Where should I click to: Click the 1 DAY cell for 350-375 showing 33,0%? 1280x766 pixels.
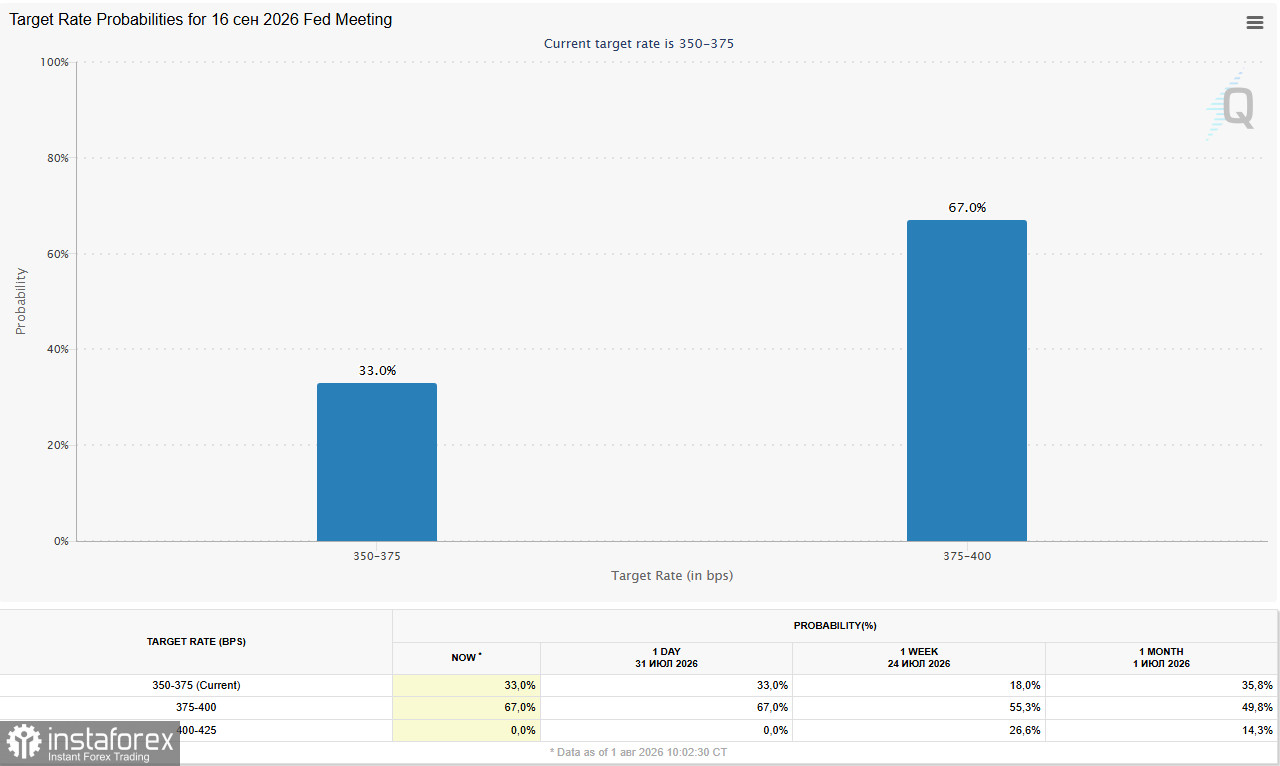[666, 686]
